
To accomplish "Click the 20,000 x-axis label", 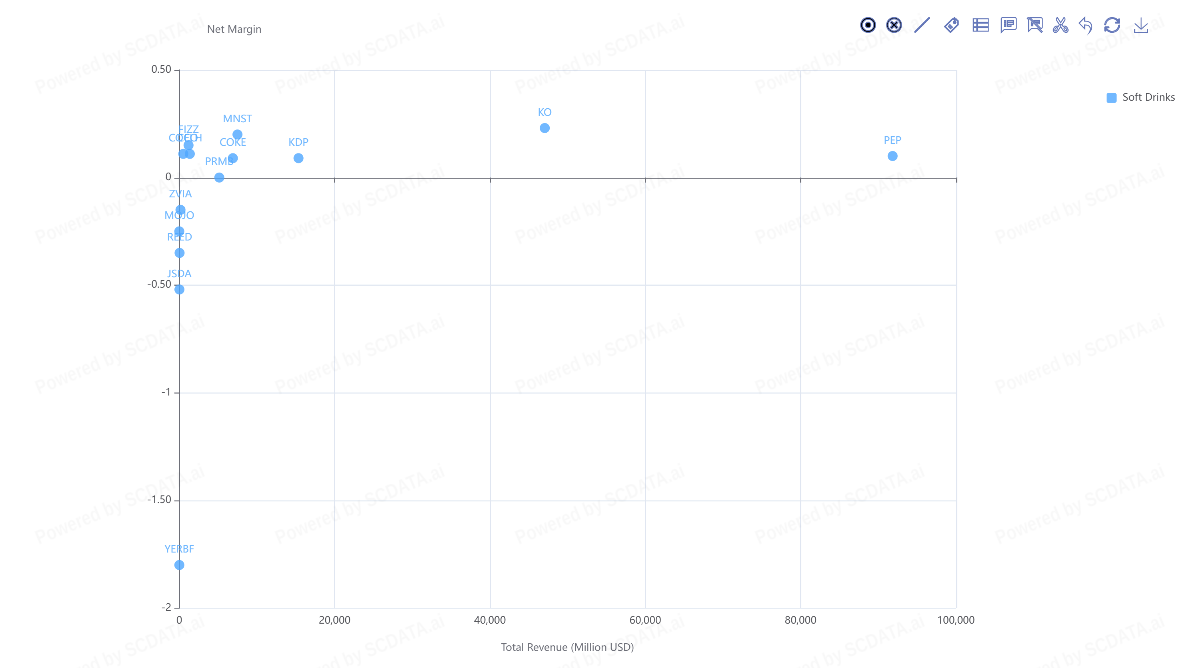I will [x=335, y=620].
